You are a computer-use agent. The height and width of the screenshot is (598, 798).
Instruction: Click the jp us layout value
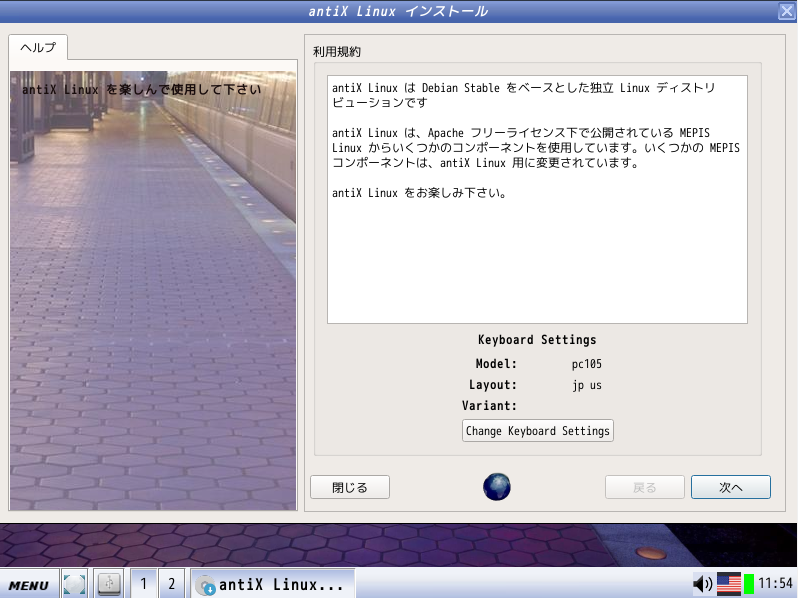tap(587, 385)
